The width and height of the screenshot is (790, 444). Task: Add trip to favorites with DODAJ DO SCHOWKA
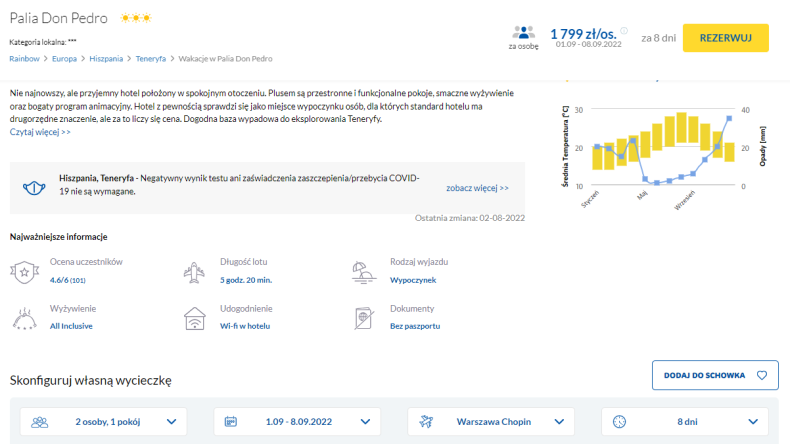tap(715, 375)
